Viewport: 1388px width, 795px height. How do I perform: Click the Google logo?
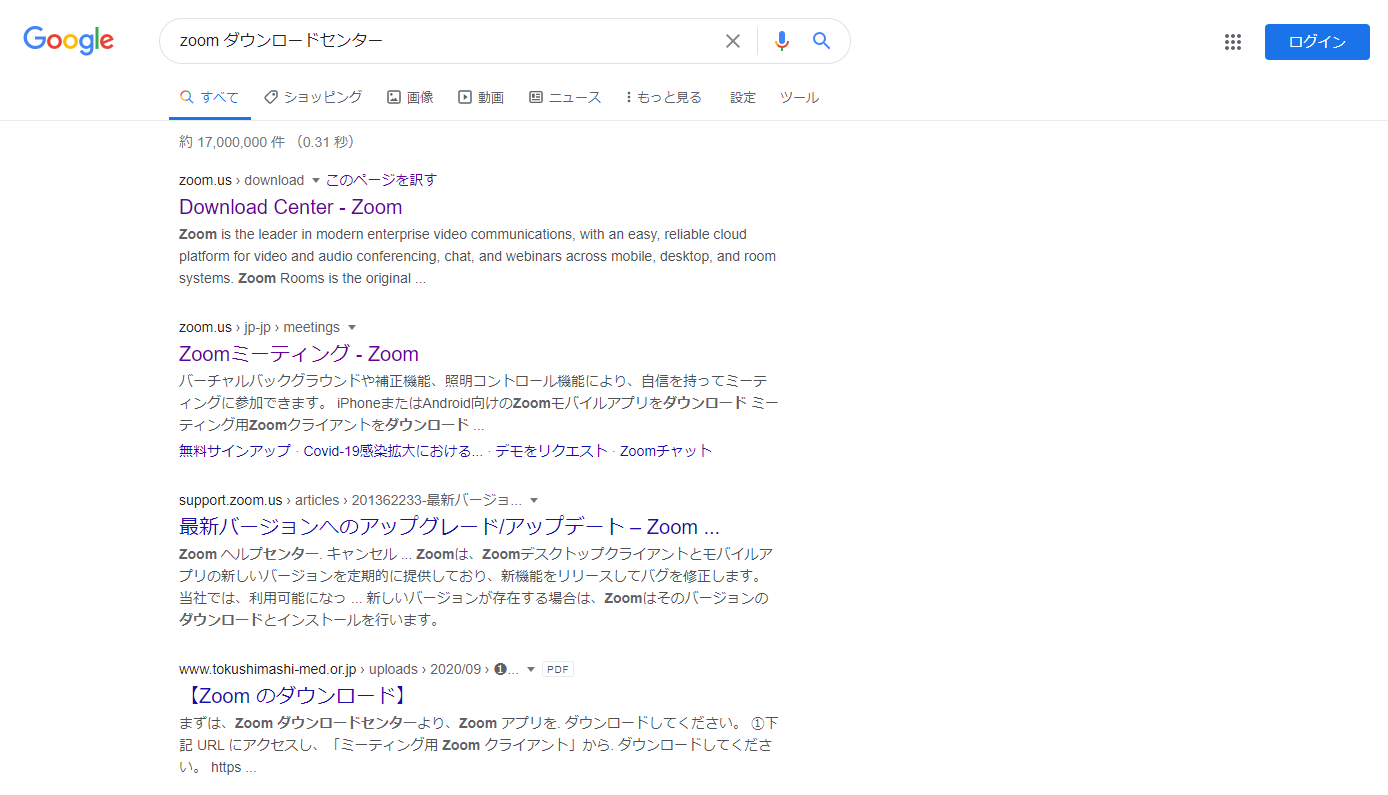(x=69, y=41)
